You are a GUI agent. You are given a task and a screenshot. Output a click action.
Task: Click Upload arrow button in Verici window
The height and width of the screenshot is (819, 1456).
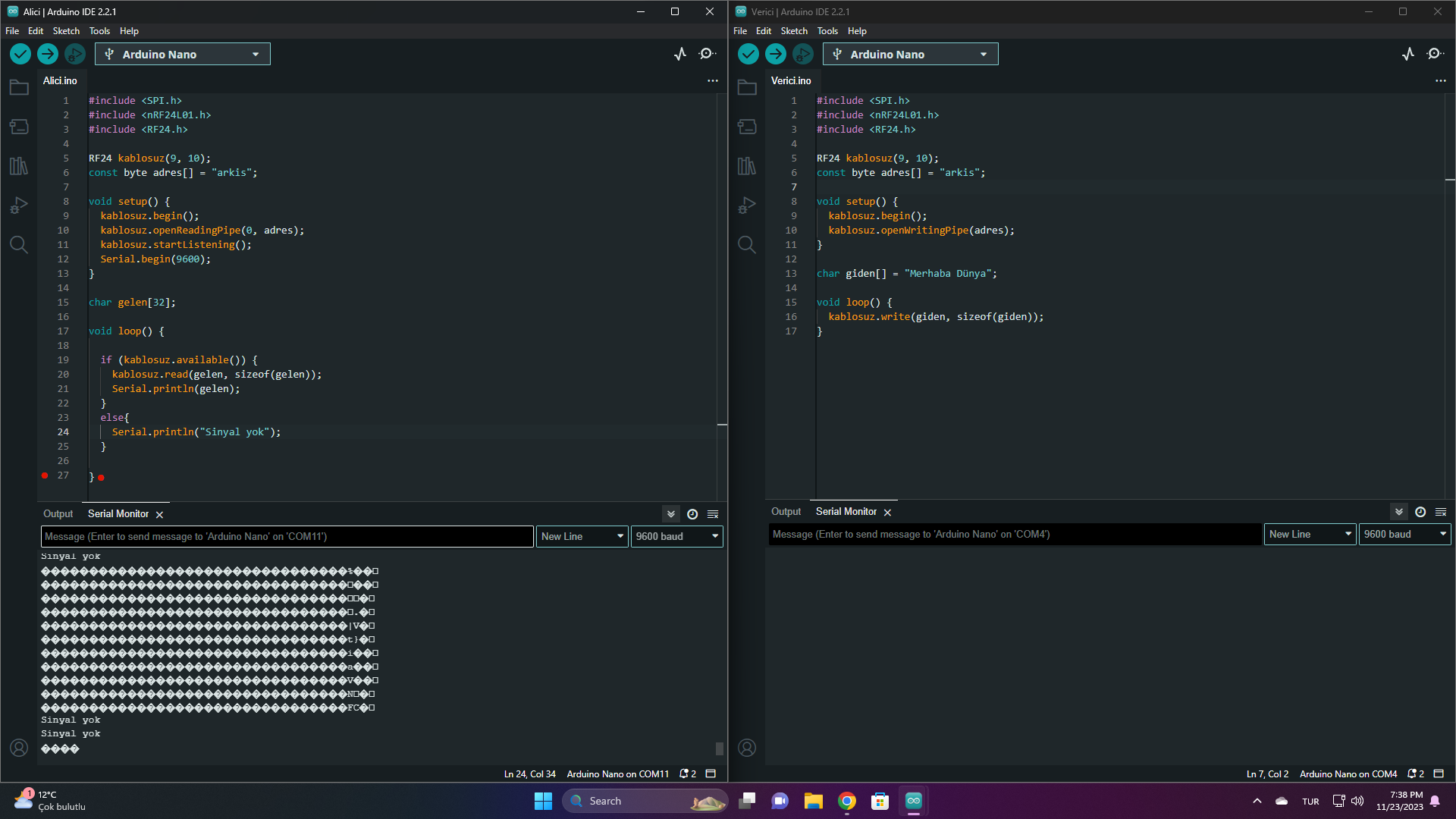click(x=776, y=54)
